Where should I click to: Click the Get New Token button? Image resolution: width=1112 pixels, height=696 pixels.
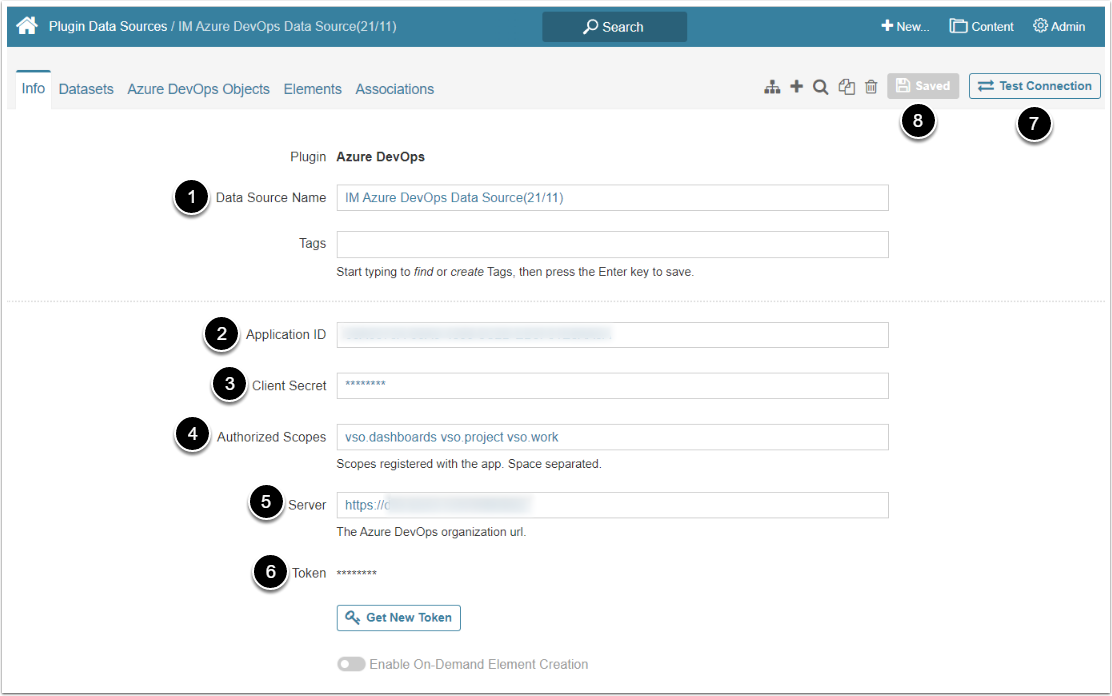tap(399, 618)
